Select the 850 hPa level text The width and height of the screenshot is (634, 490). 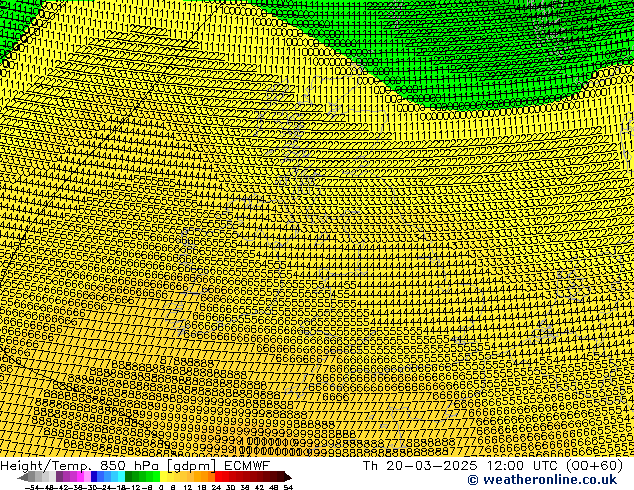pos(131,466)
